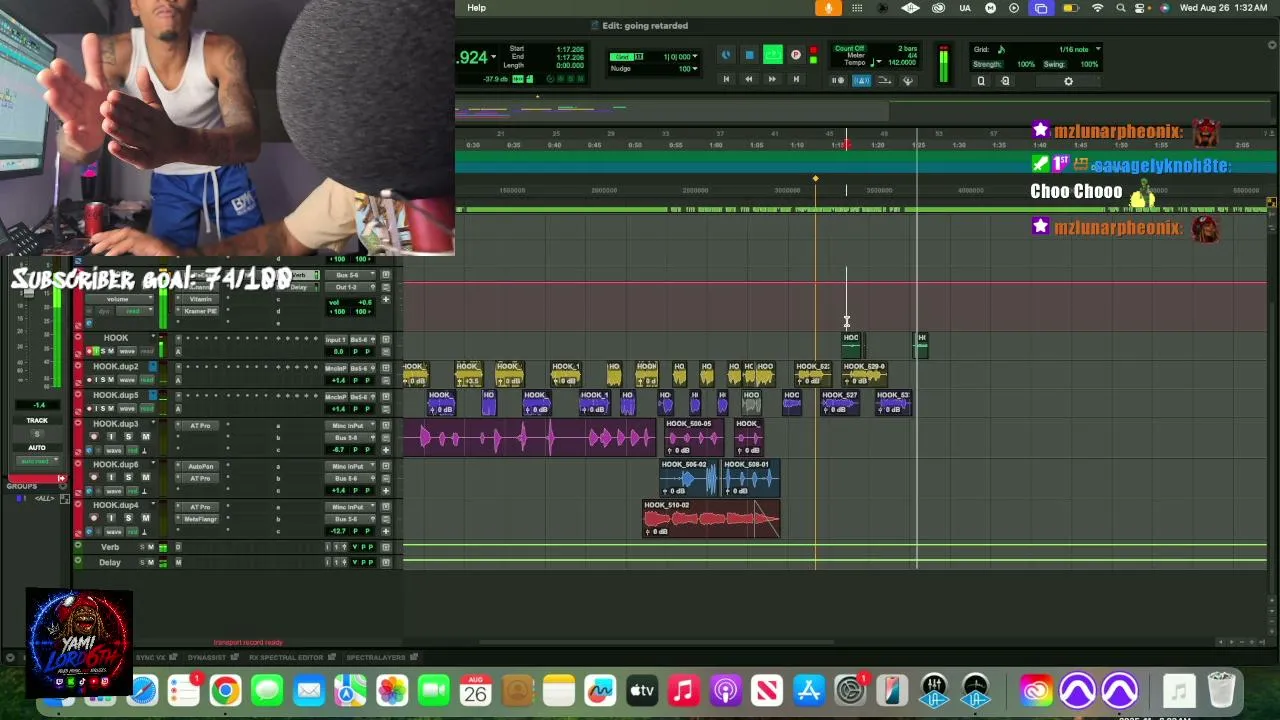The width and height of the screenshot is (1280, 720).
Task: Open Photos from the Dock
Action: (392, 690)
